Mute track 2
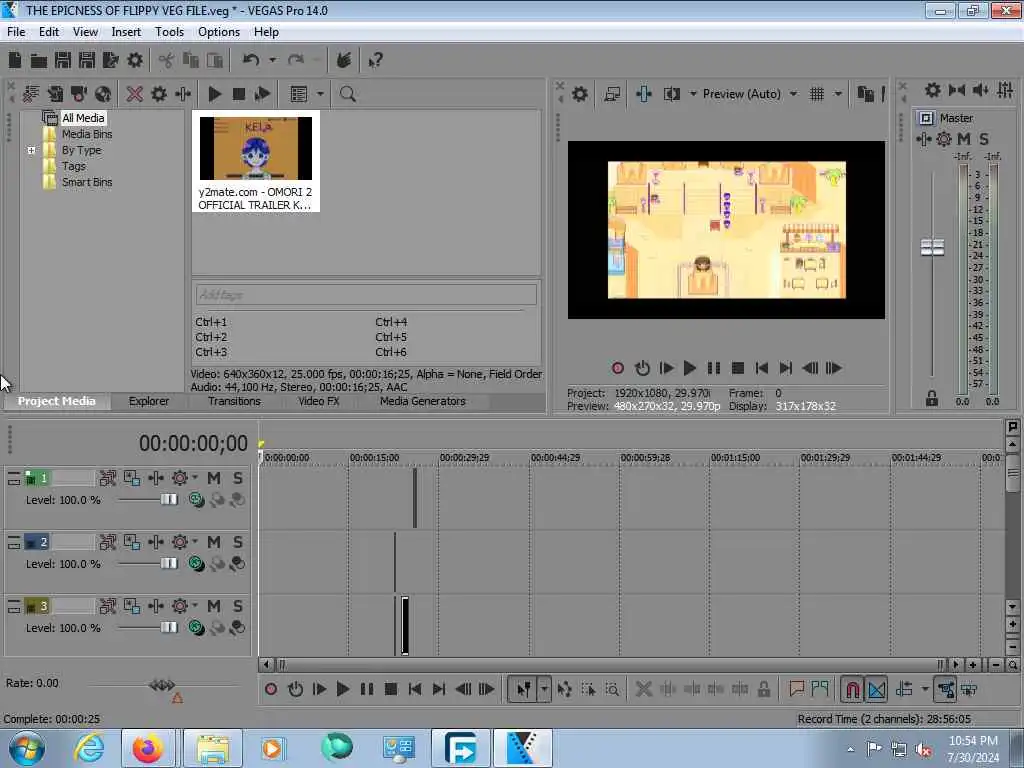The height and width of the screenshot is (768, 1024). 214,542
